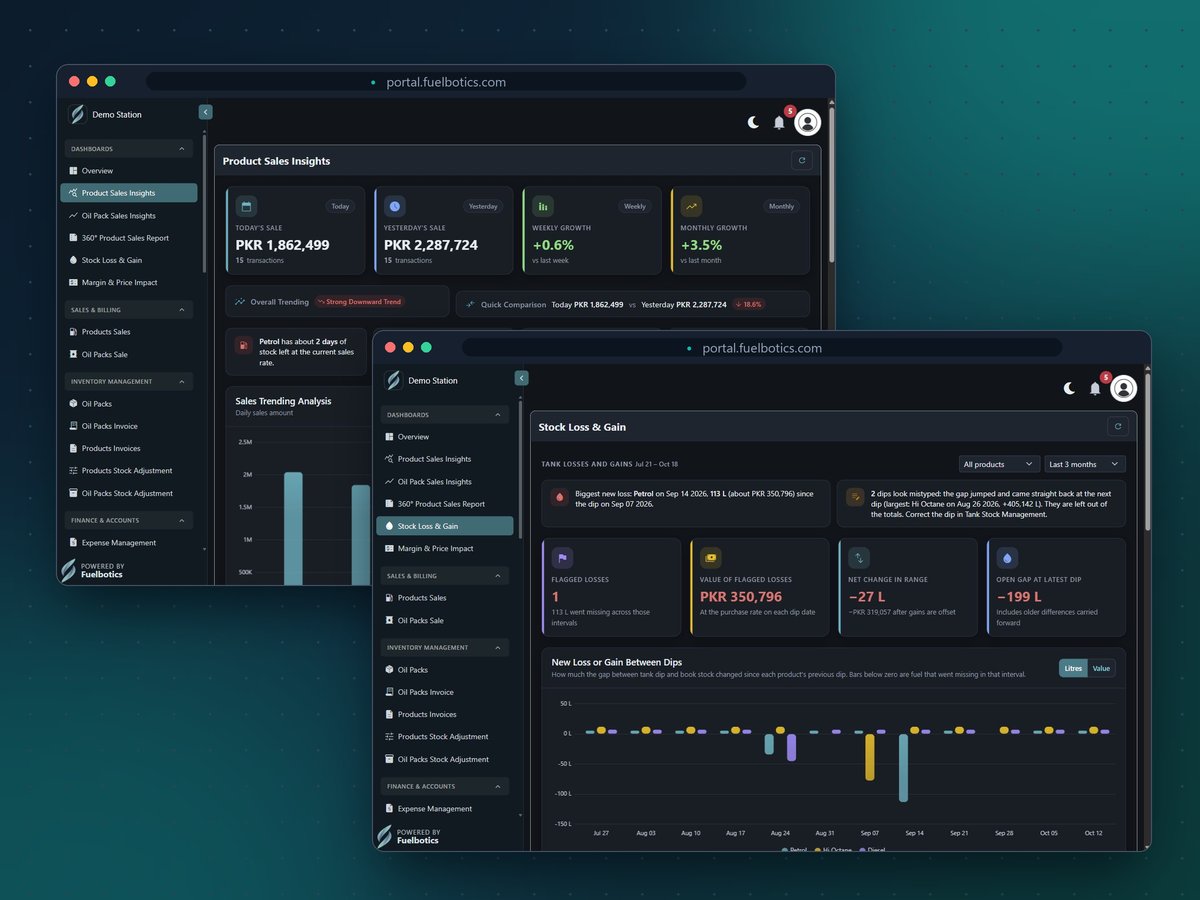Click Yesterday's Sale clock icon in back window
Viewport: 1200px width, 900px height.
coord(395,206)
